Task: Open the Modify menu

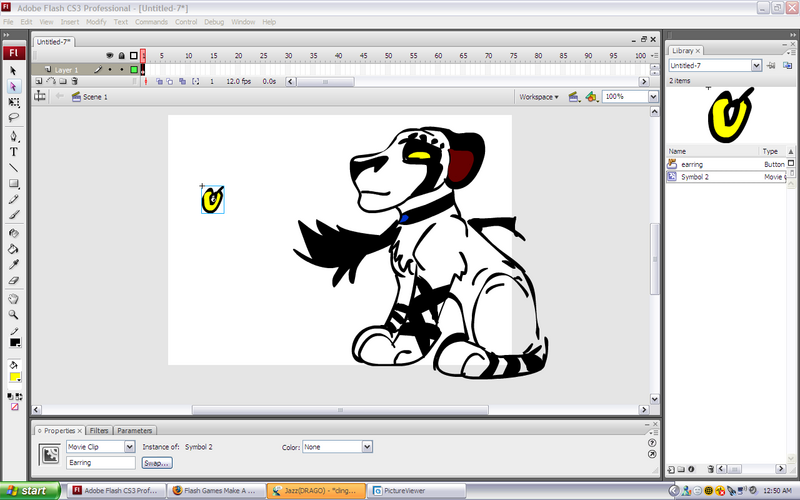Action: [96, 22]
